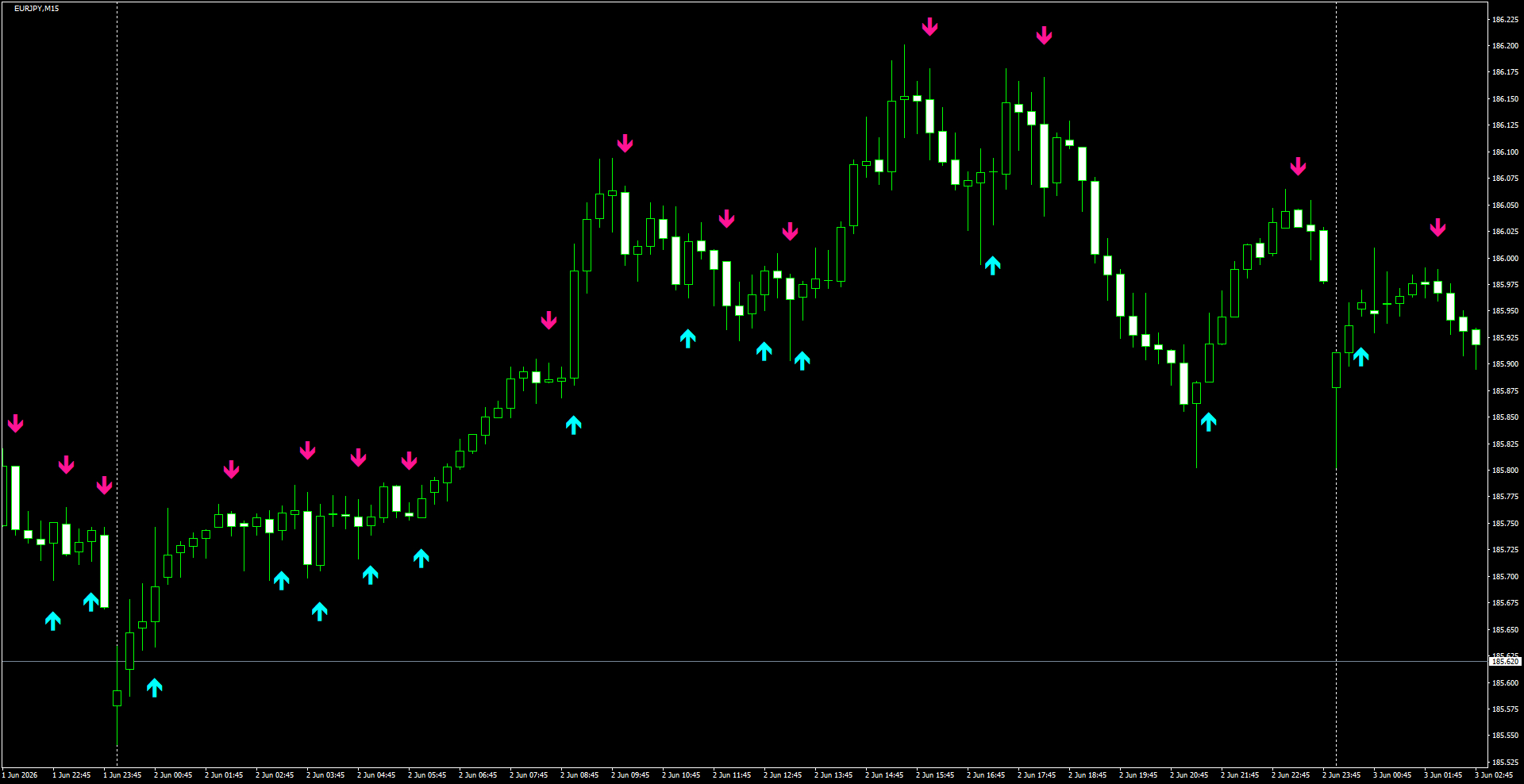Click the 185.700 price axis label

pos(1505,577)
